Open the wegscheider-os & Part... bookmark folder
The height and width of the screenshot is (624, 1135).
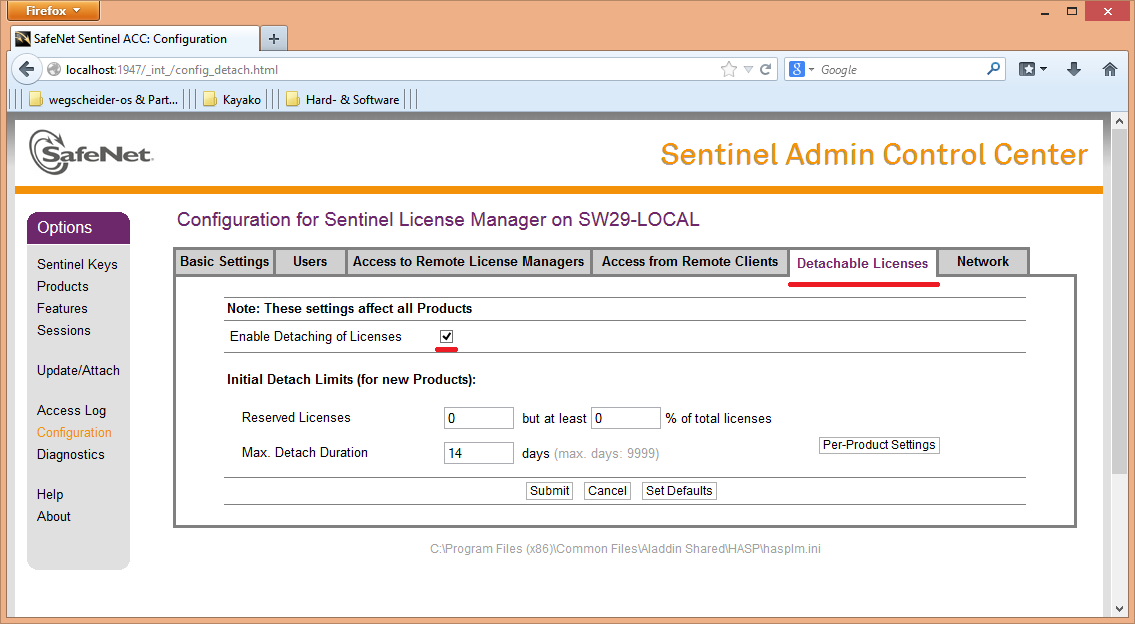pos(104,100)
